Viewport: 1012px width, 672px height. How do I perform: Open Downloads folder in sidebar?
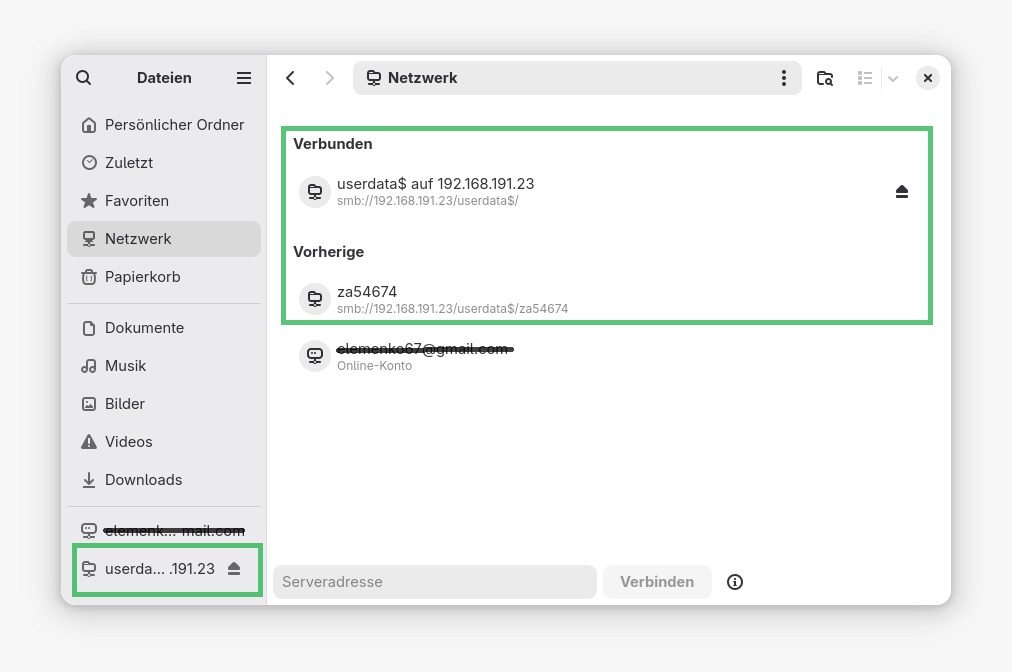coord(164,480)
